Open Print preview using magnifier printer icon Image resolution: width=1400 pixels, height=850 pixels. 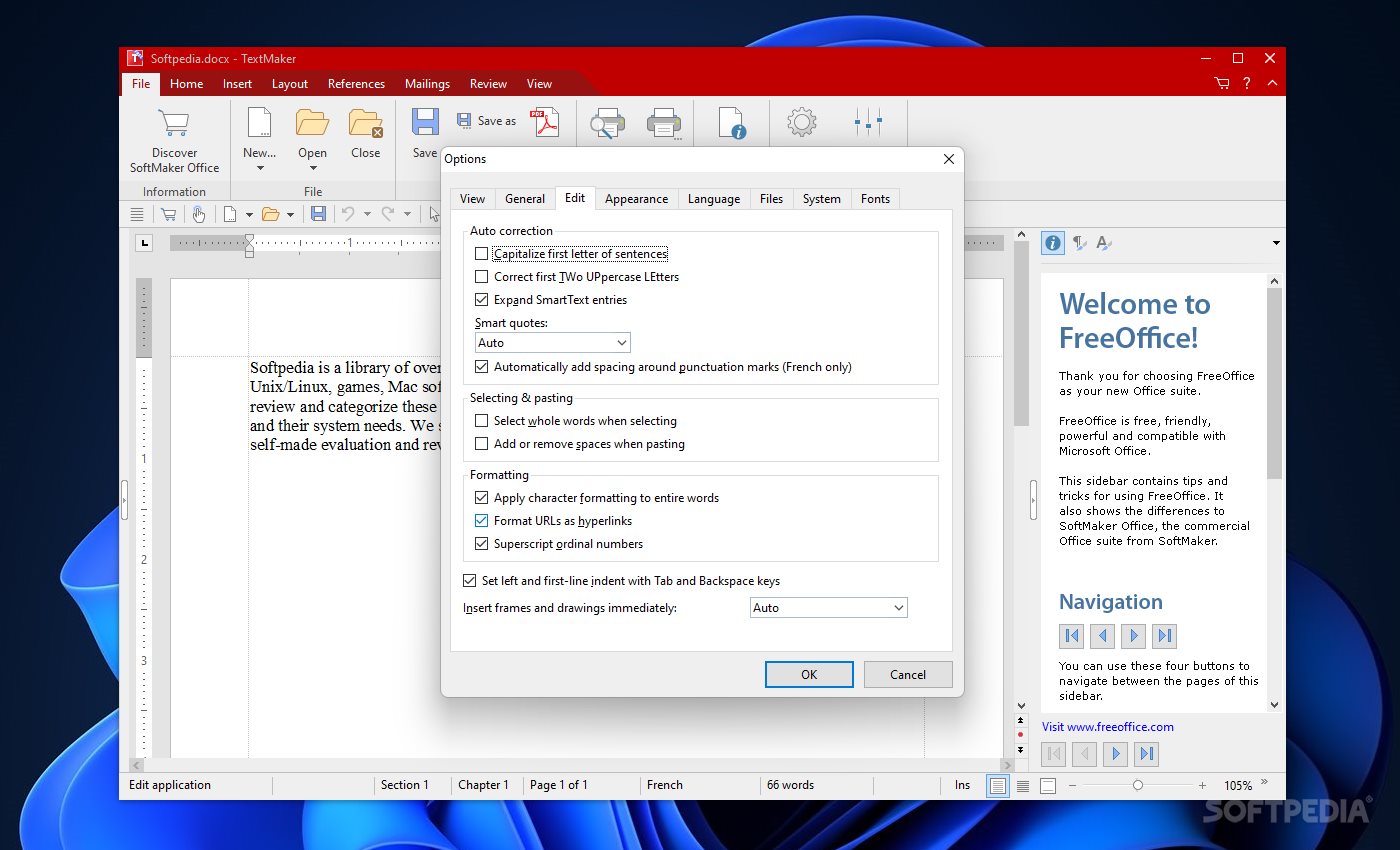point(607,123)
